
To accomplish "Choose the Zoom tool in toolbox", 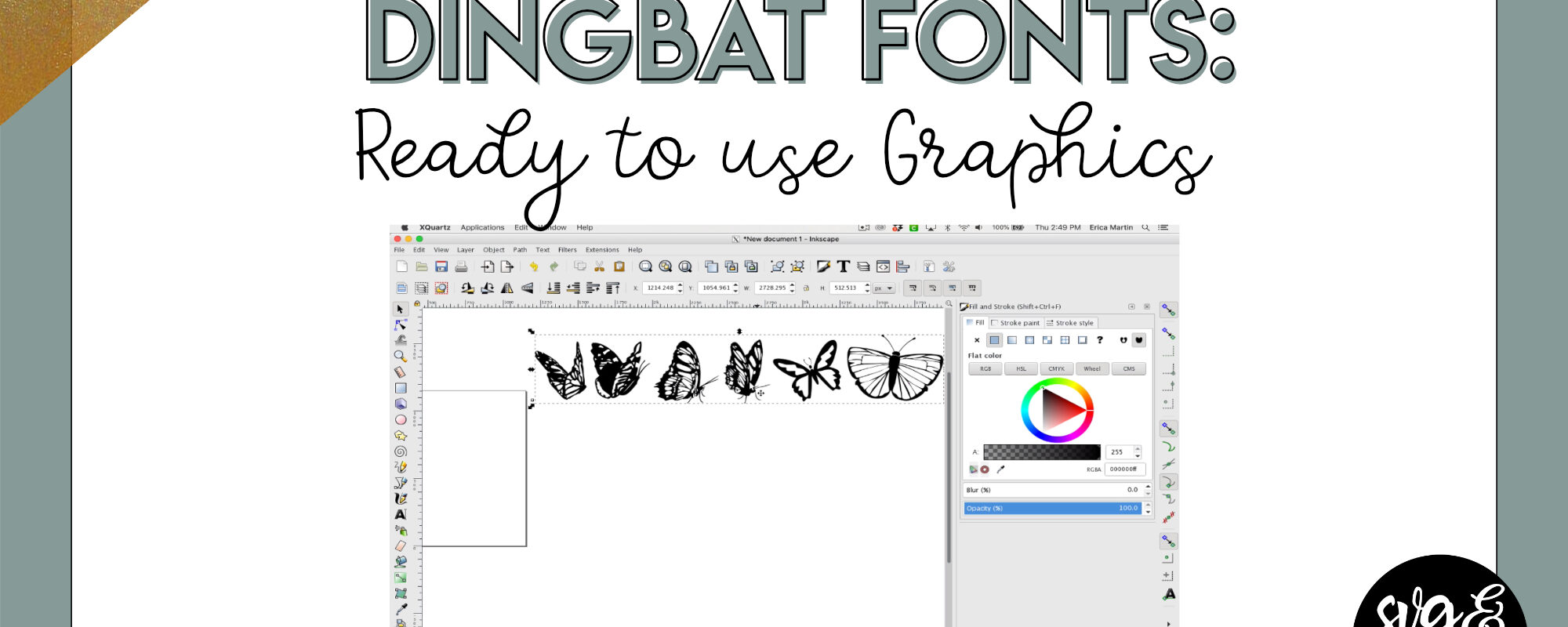I will point(401,357).
